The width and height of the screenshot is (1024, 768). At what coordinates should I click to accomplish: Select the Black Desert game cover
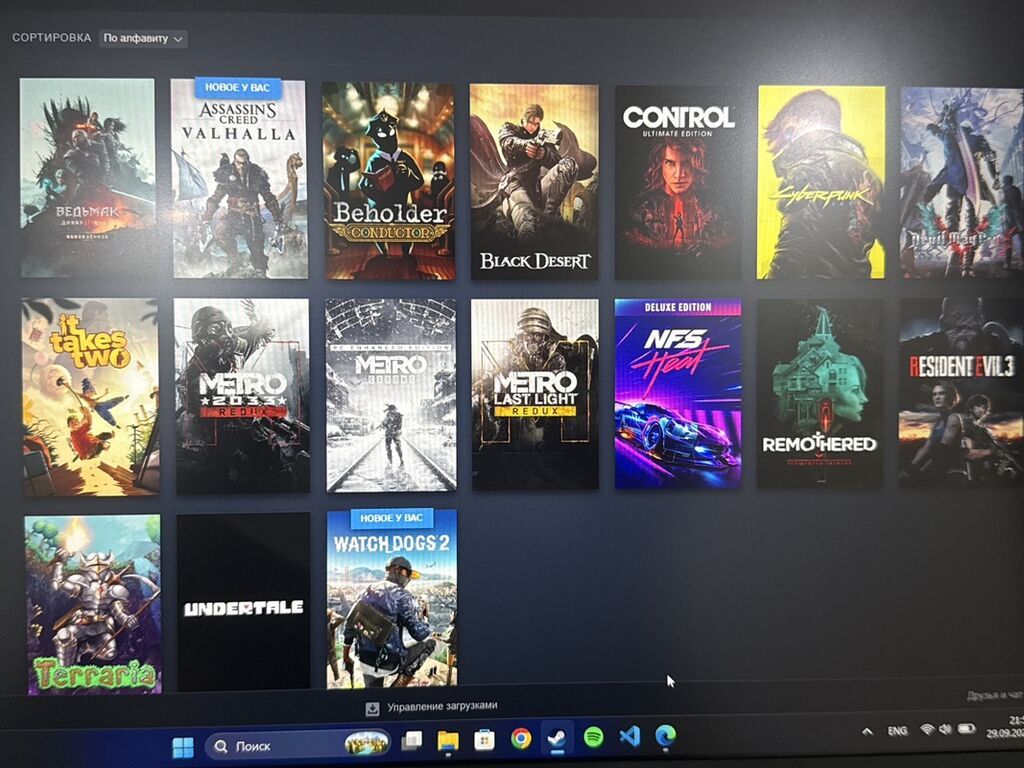point(535,182)
